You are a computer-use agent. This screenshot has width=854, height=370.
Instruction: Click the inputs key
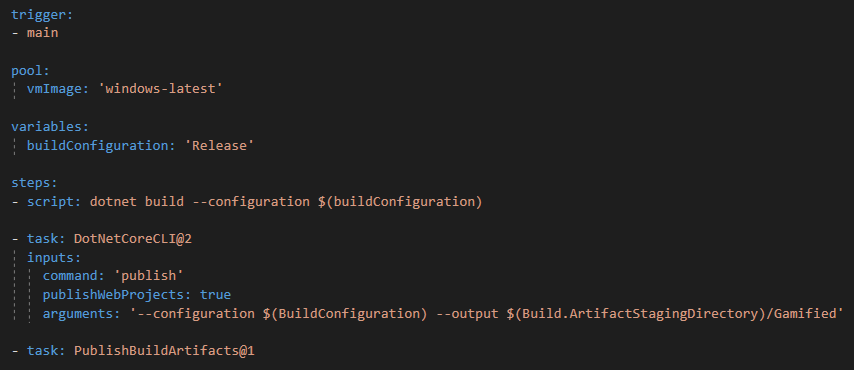click(54, 258)
